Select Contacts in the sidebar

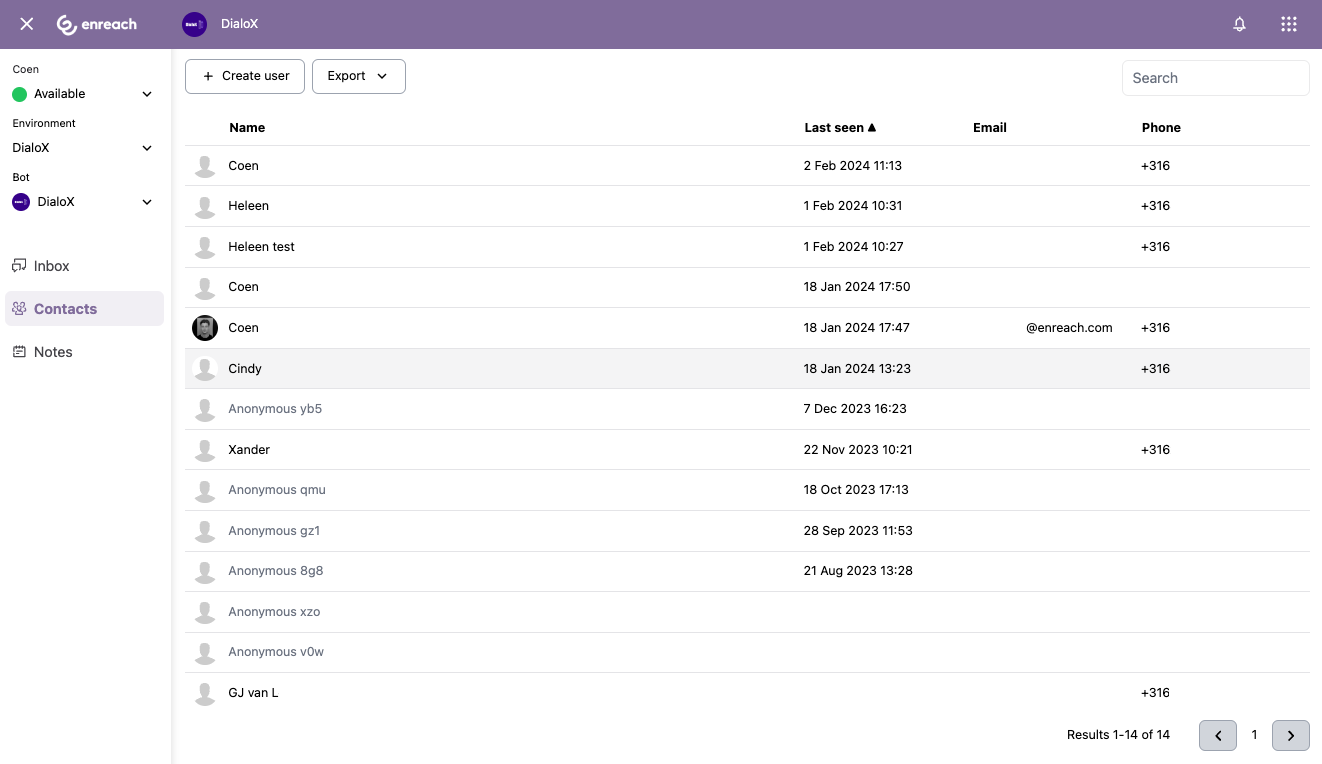[65, 309]
